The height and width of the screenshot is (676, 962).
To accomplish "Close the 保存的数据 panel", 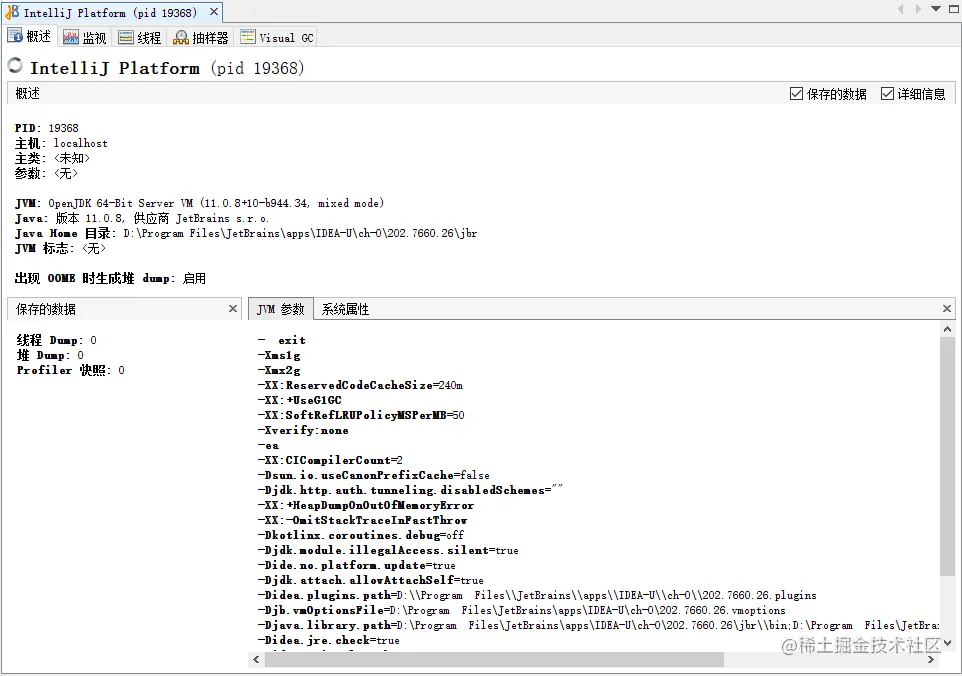I will (233, 309).
